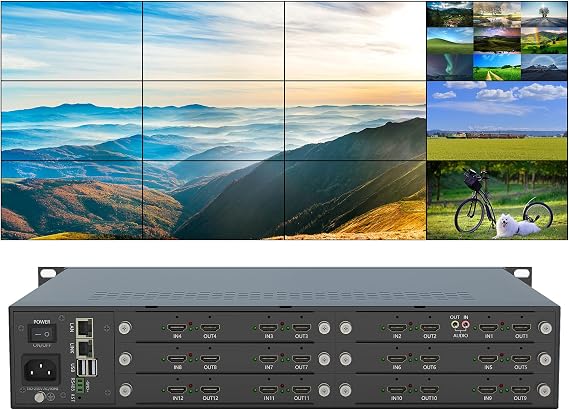This screenshot has width=569, height=410.
Task: Click the center video wall screen
Action: click(x=214, y=120)
